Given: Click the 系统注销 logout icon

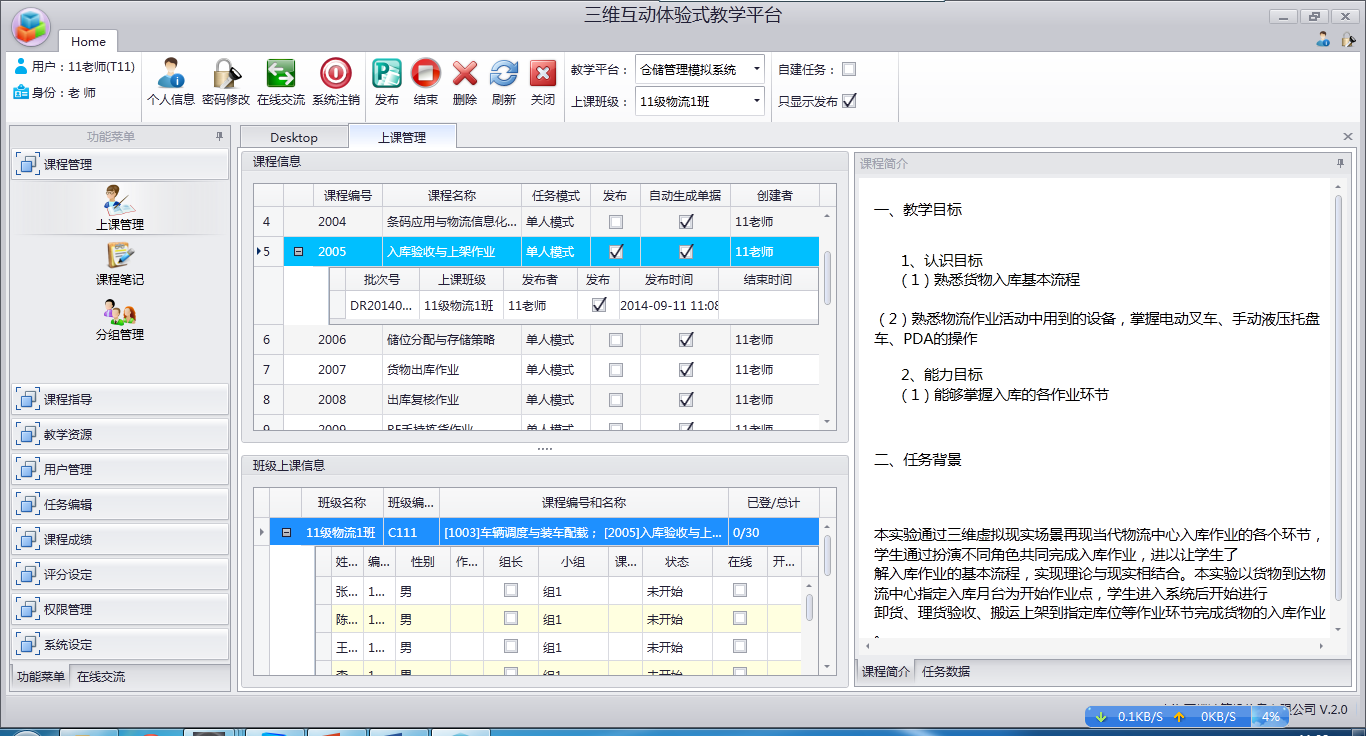Looking at the screenshot, I should coord(336,74).
